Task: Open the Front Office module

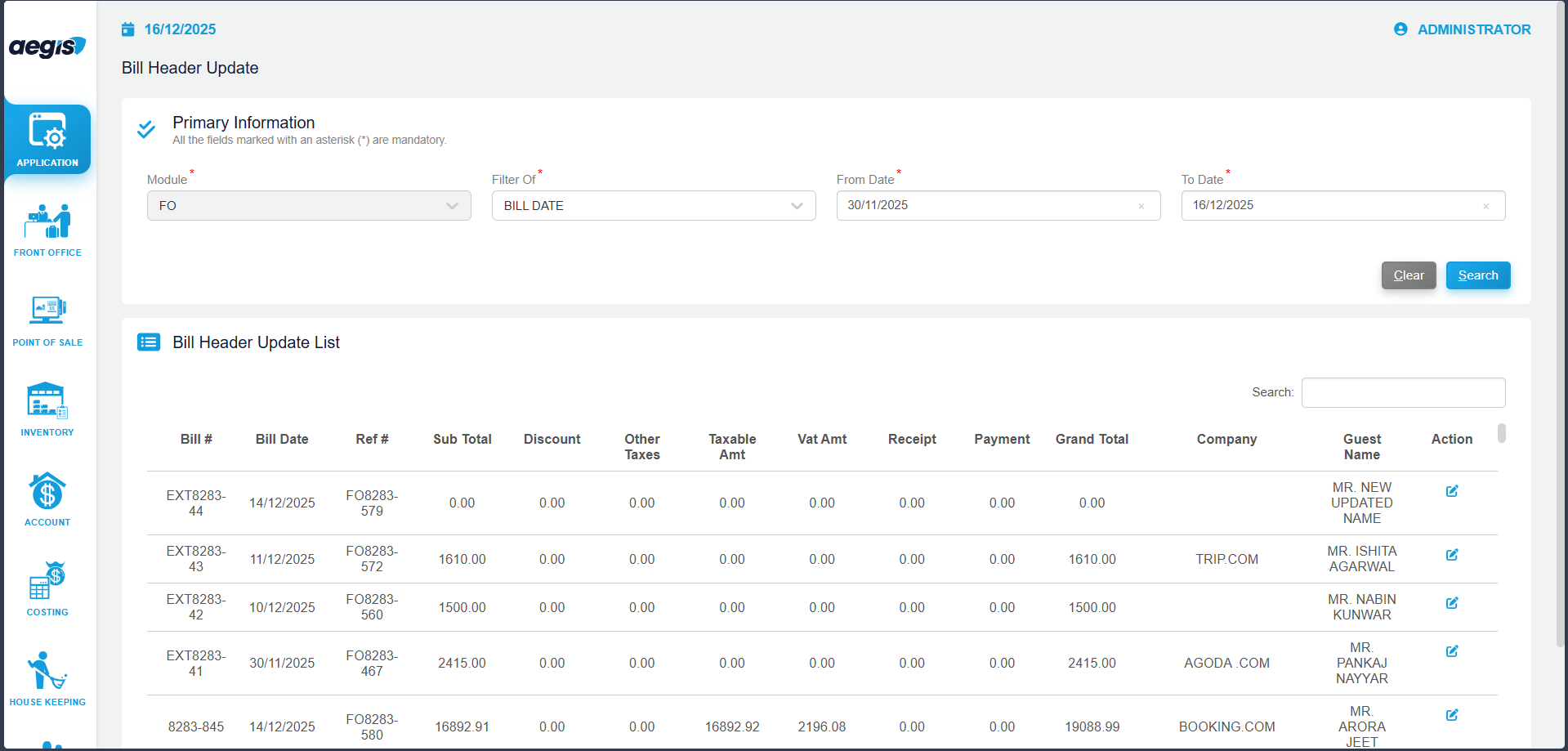Action: click(47, 230)
